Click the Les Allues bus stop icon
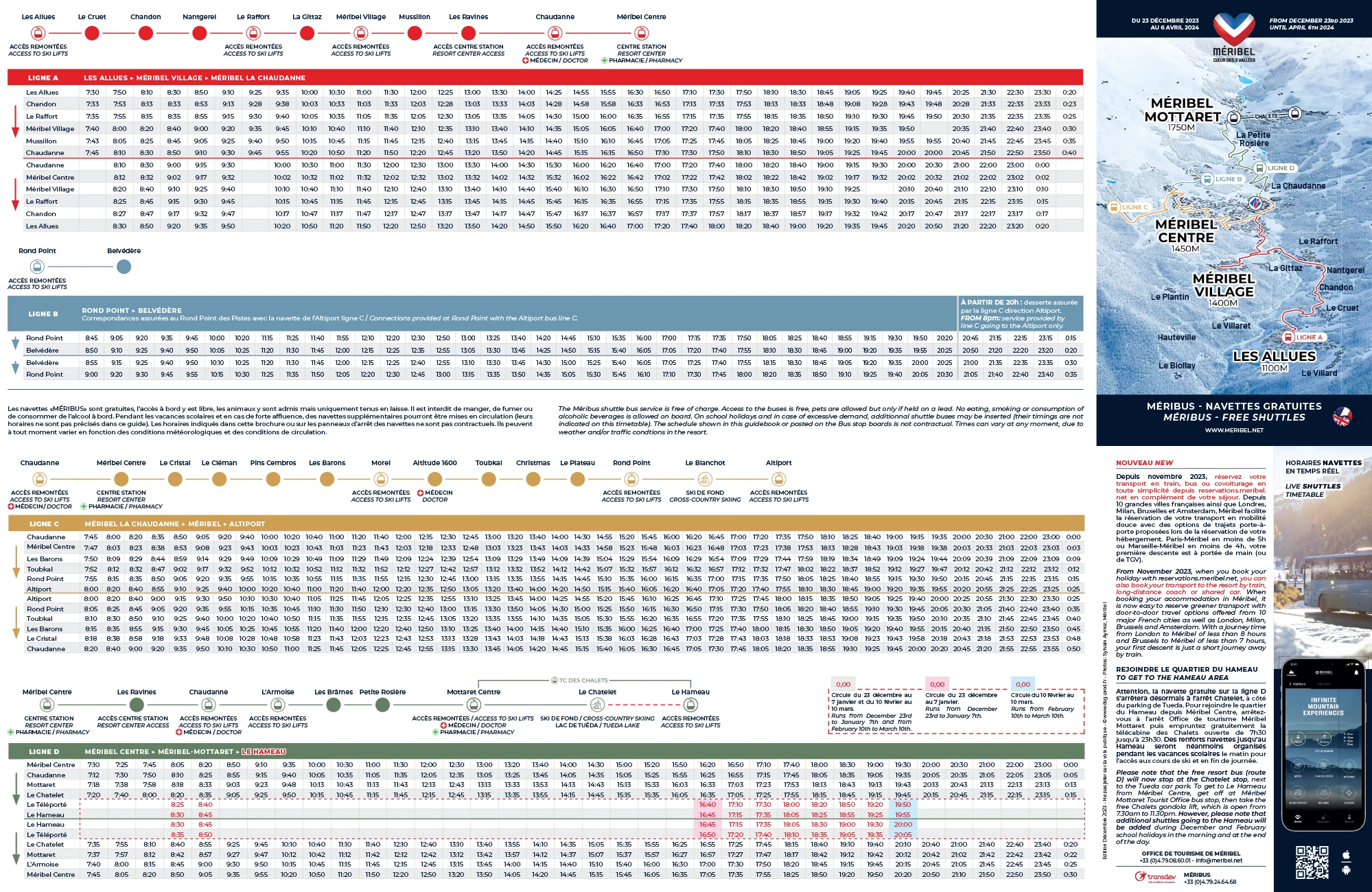Viewport: 1372px width, 892px height. 38,33
